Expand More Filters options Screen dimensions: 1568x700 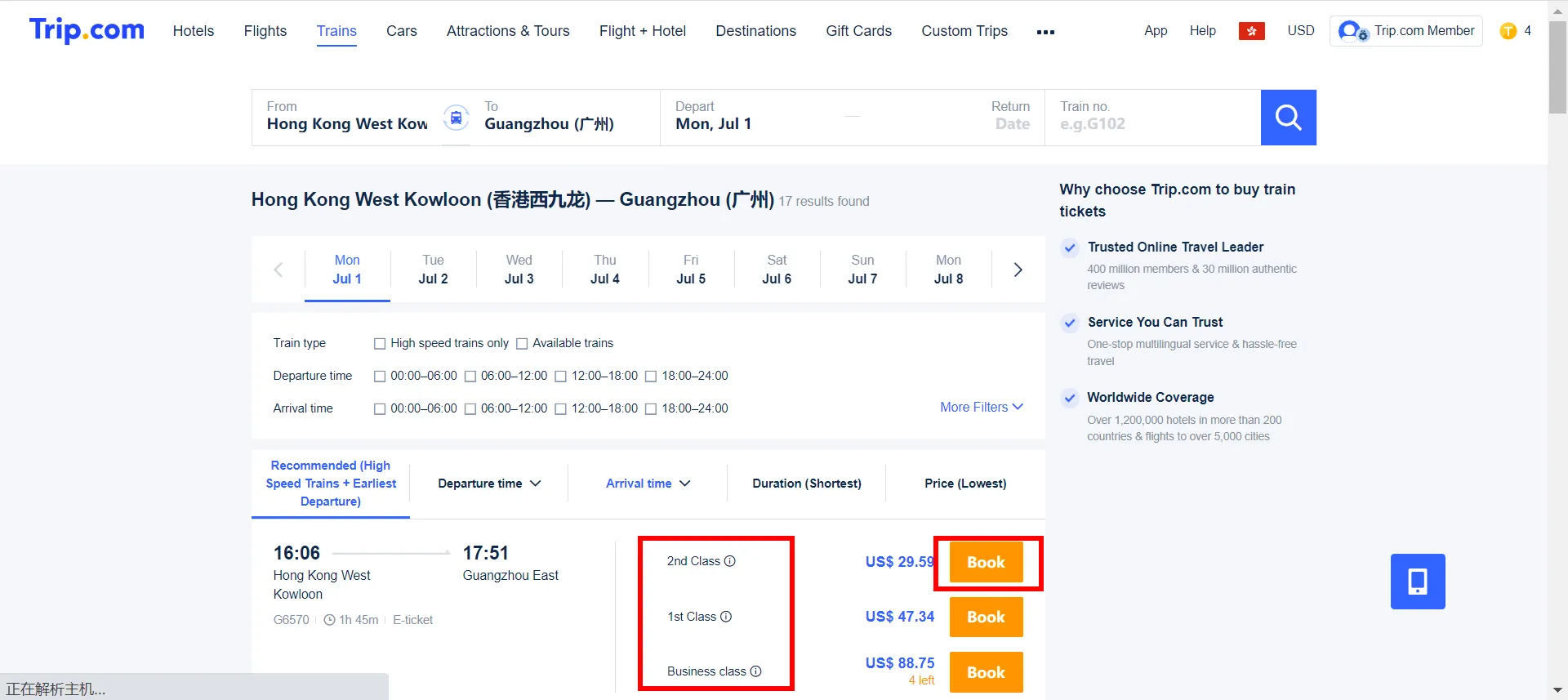[982, 407]
